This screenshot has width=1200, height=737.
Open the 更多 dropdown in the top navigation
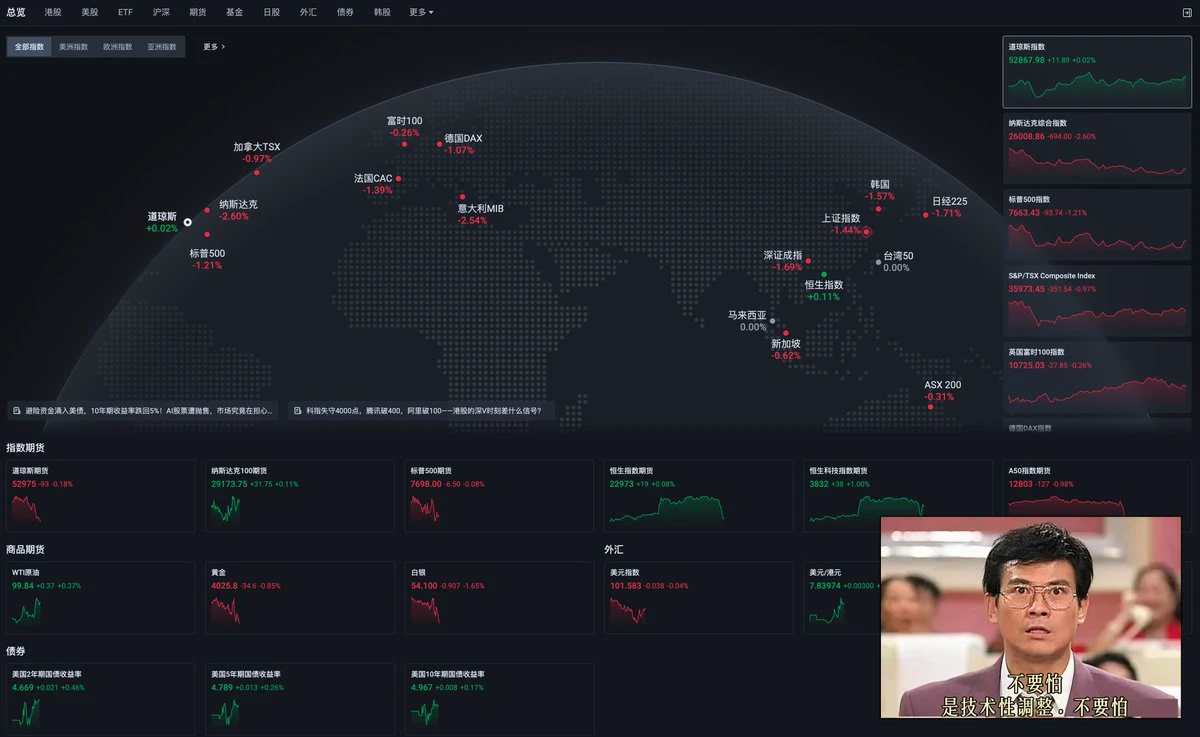point(421,12)
